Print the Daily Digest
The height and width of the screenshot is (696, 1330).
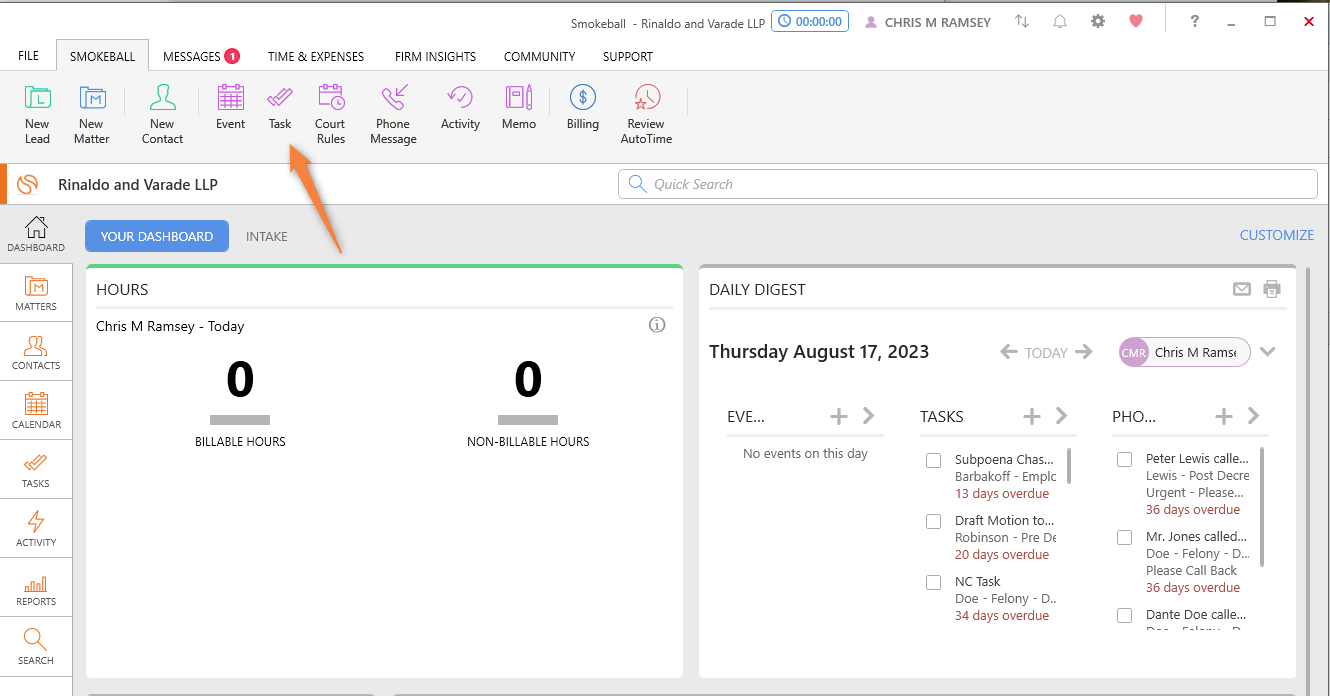coord(1272,289)
